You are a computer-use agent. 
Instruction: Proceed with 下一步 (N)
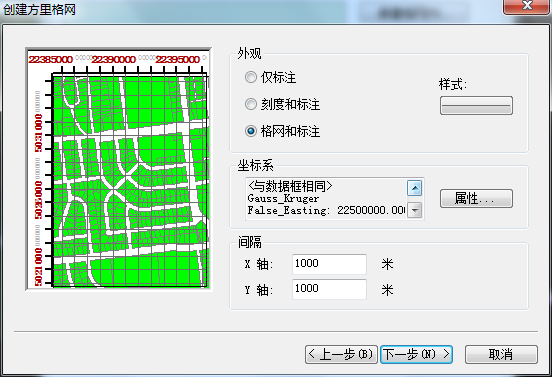[416, 354]
